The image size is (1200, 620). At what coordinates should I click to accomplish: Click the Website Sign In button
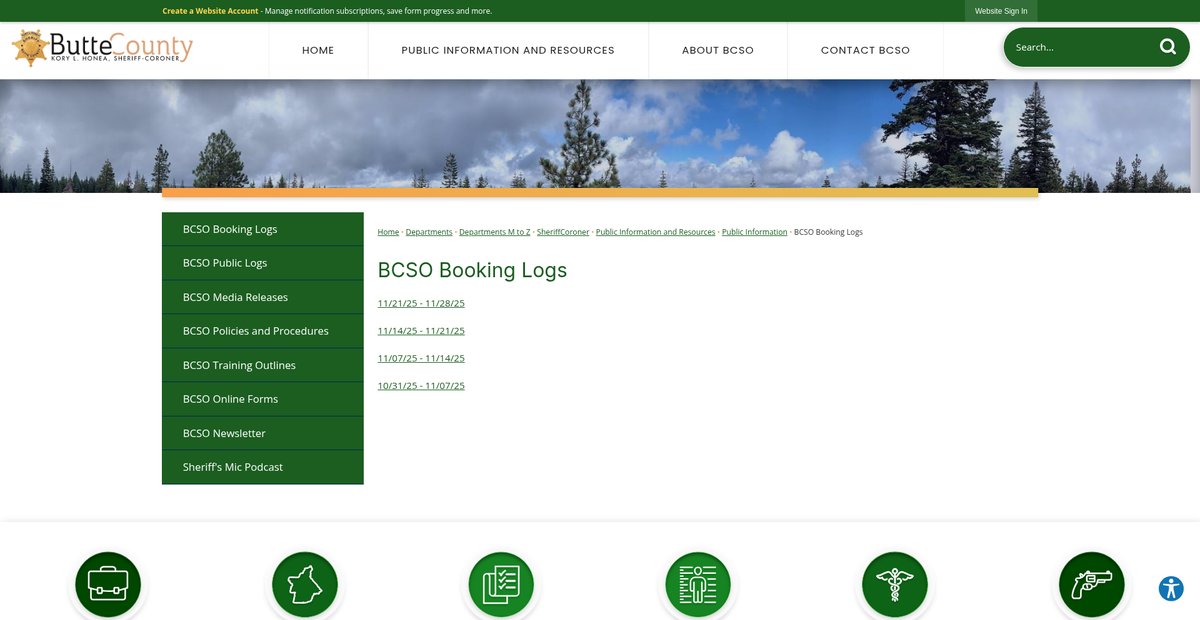(1001, 11)
